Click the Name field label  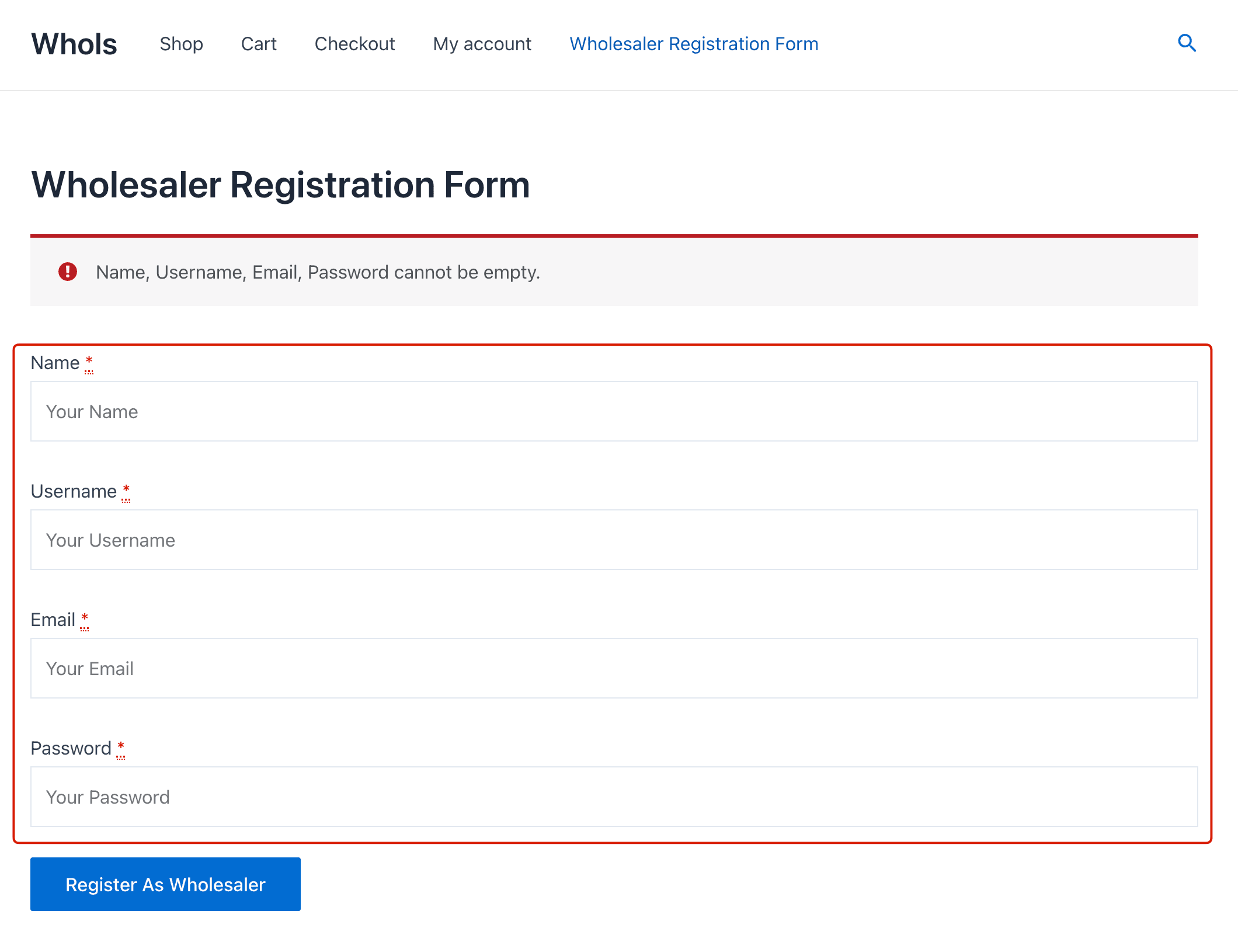coord(55,363)
